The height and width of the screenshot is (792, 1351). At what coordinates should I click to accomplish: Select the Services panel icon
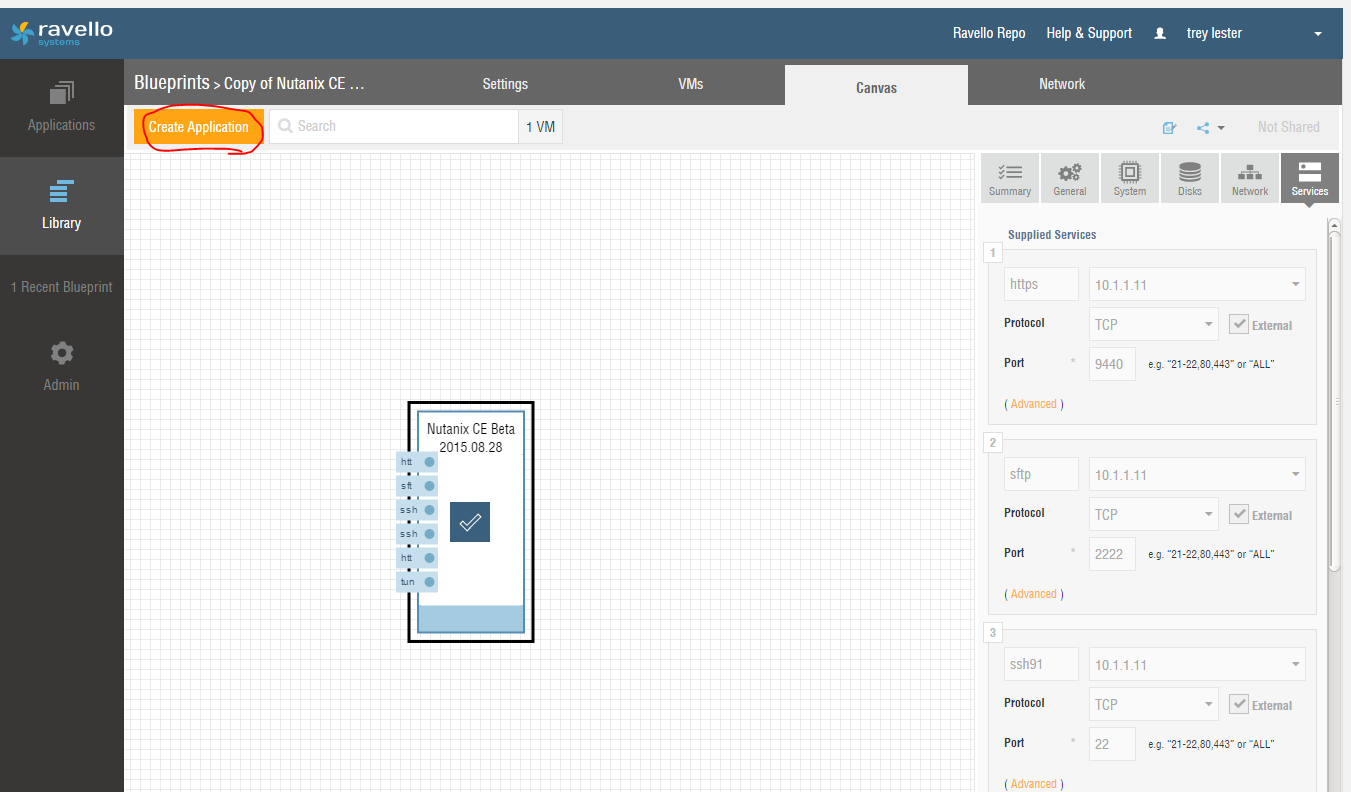1309,178
